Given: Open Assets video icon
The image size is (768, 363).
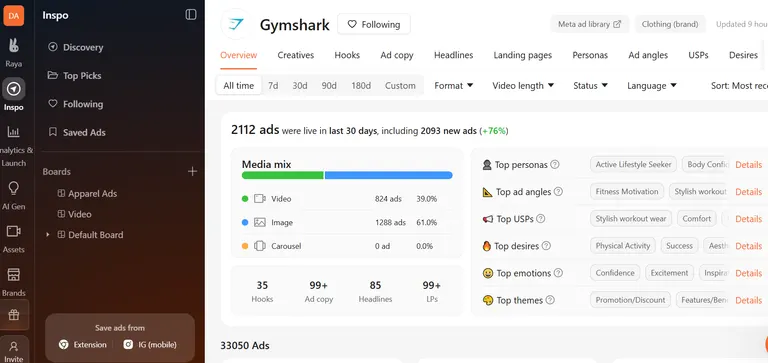Looking at the screenshot, I should (14, 231).
